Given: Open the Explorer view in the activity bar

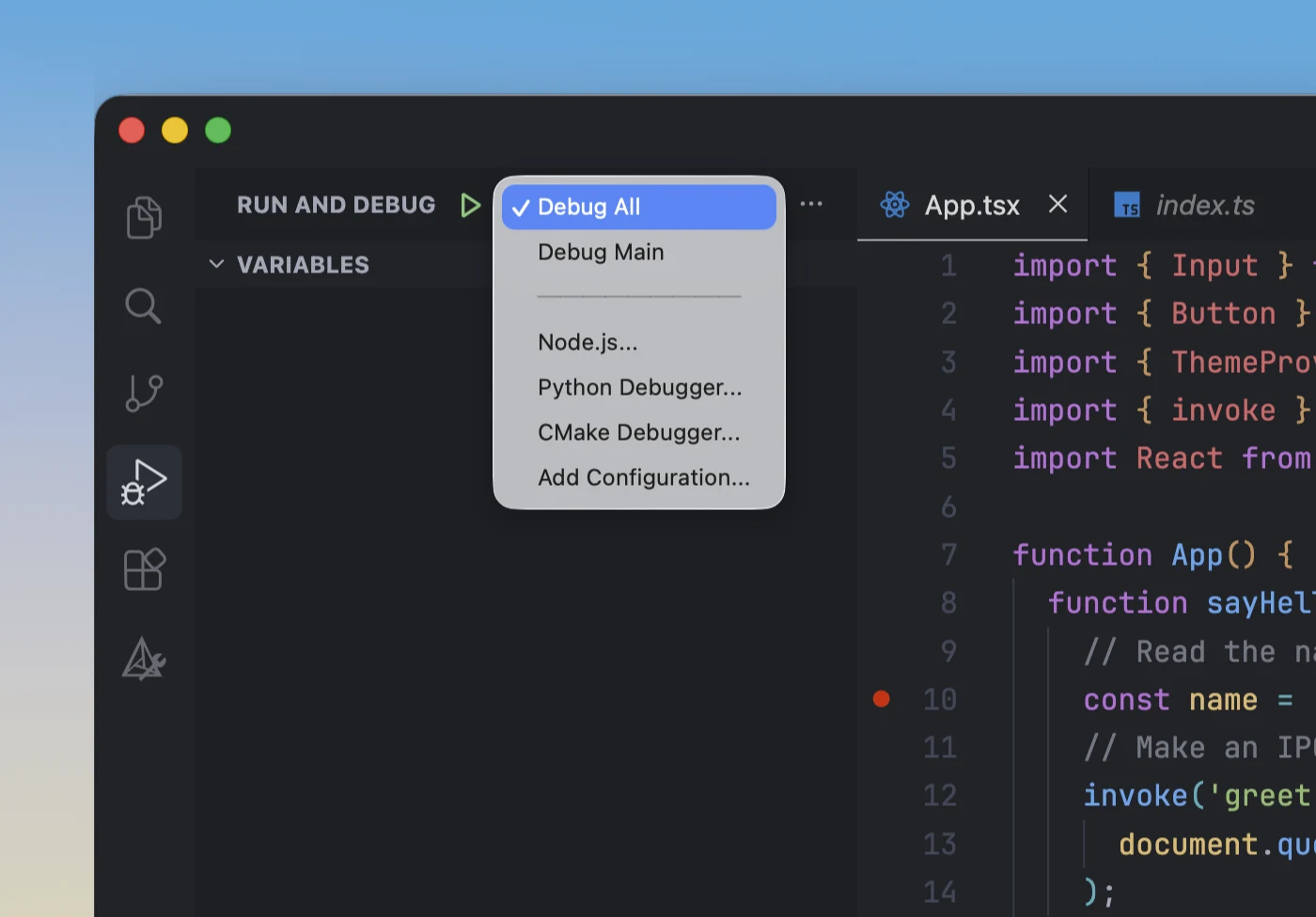Looking at the screenshot, I should tap(143, 217).
